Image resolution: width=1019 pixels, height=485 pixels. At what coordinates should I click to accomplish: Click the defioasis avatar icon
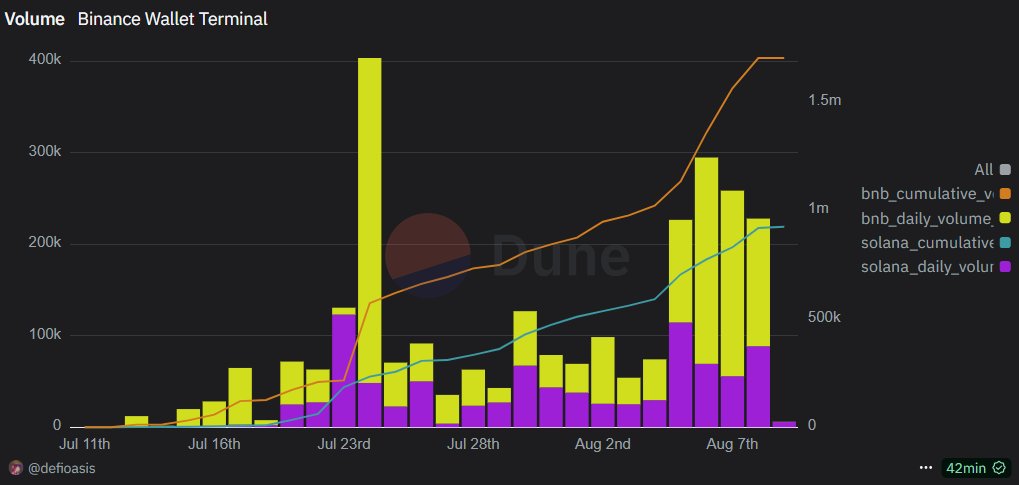point(16,467)
